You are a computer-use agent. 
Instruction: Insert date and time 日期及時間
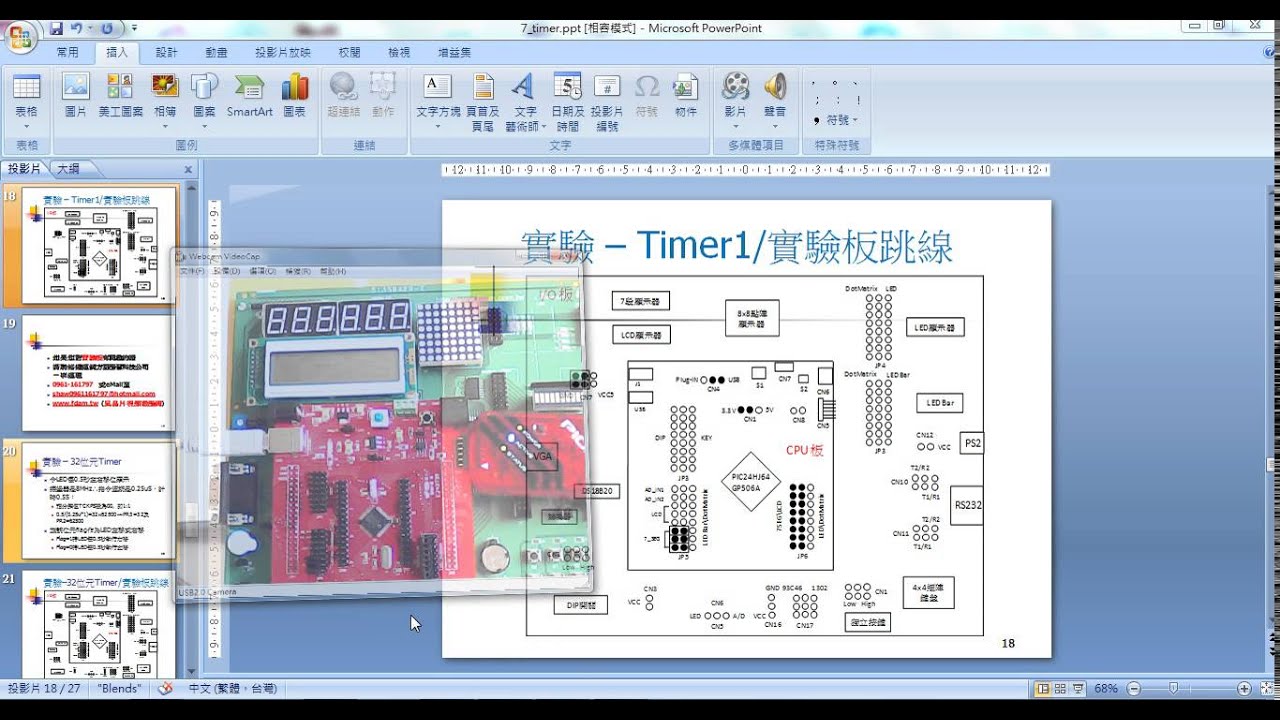(568, 101)
